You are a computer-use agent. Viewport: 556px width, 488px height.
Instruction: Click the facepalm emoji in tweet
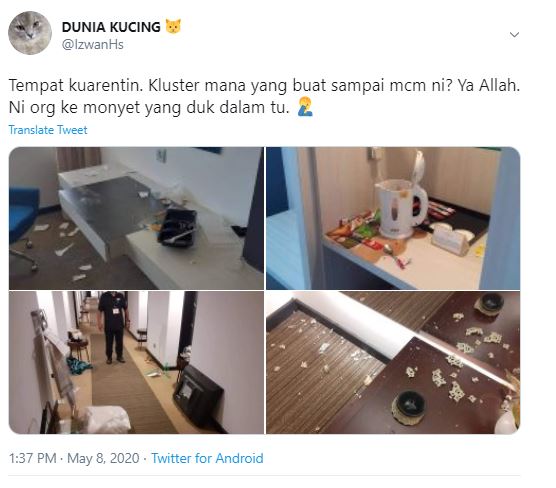click(305, 107)
